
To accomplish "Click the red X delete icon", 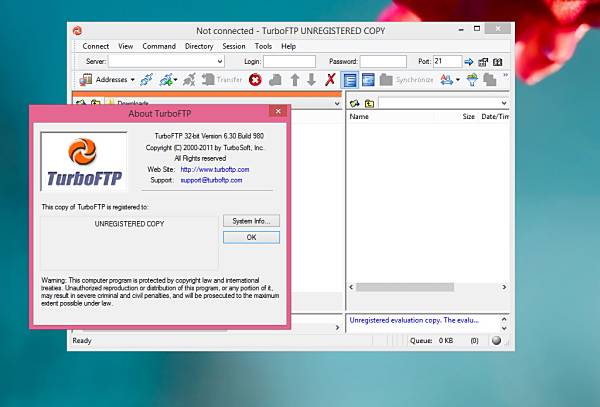I will point(330,80).
